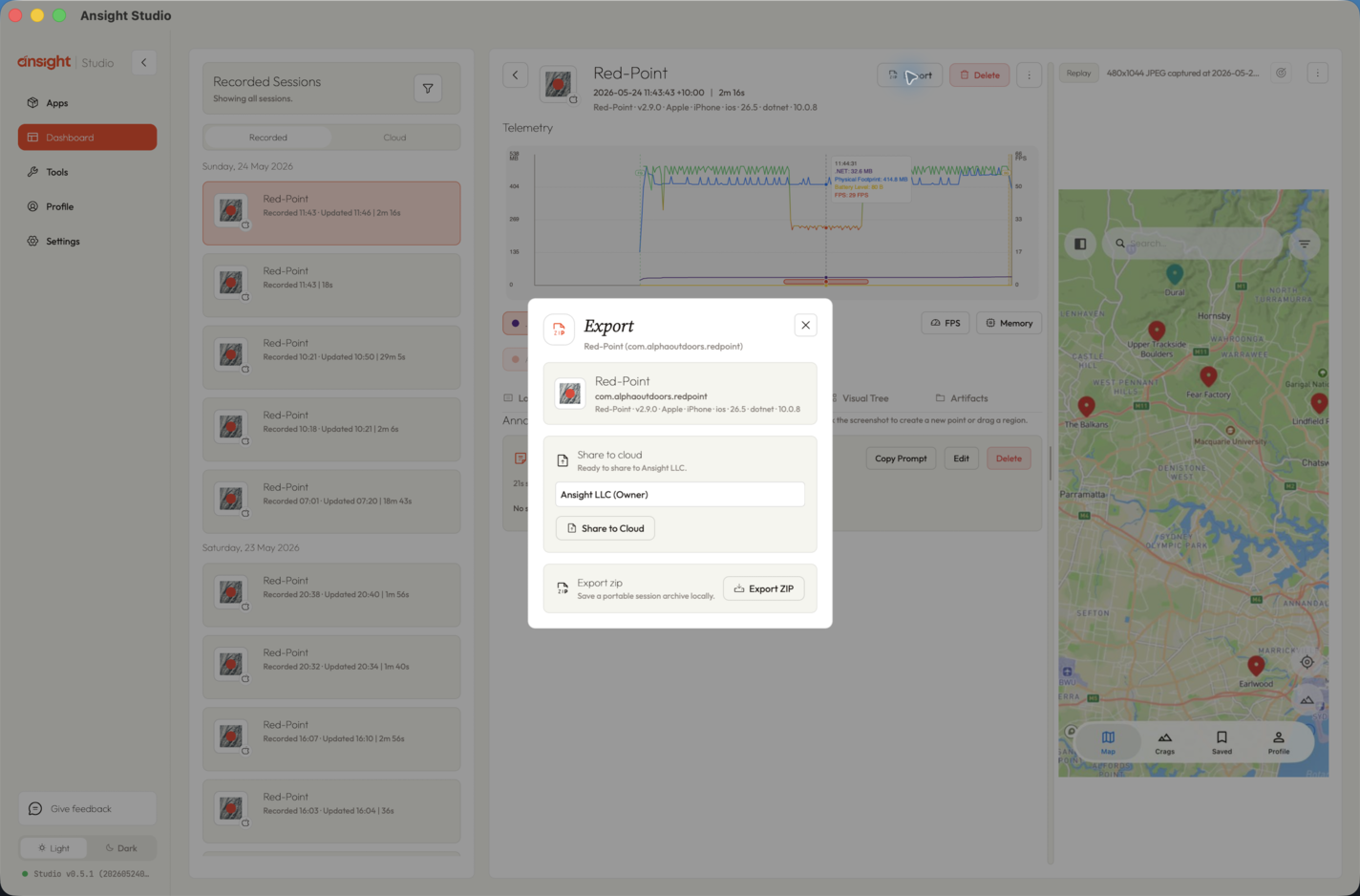Click the Export ZIP button
Image resolution: width=1360 pixels, height=896 pixels.
(763, 588)
